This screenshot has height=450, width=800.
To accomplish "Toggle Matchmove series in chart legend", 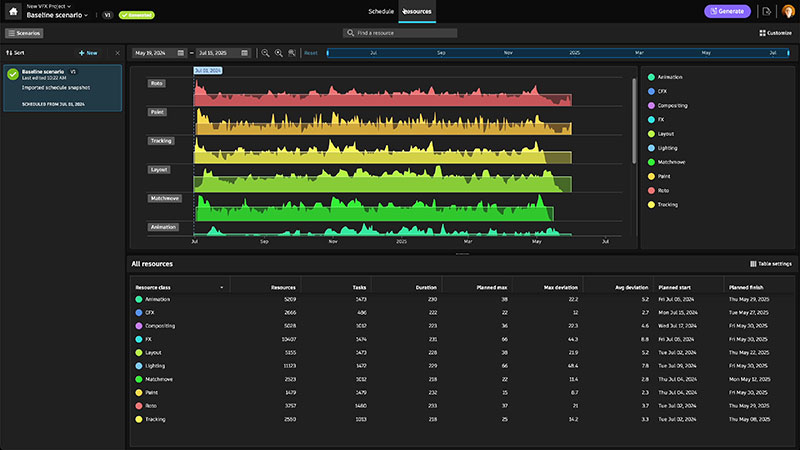I will point(673,161).
